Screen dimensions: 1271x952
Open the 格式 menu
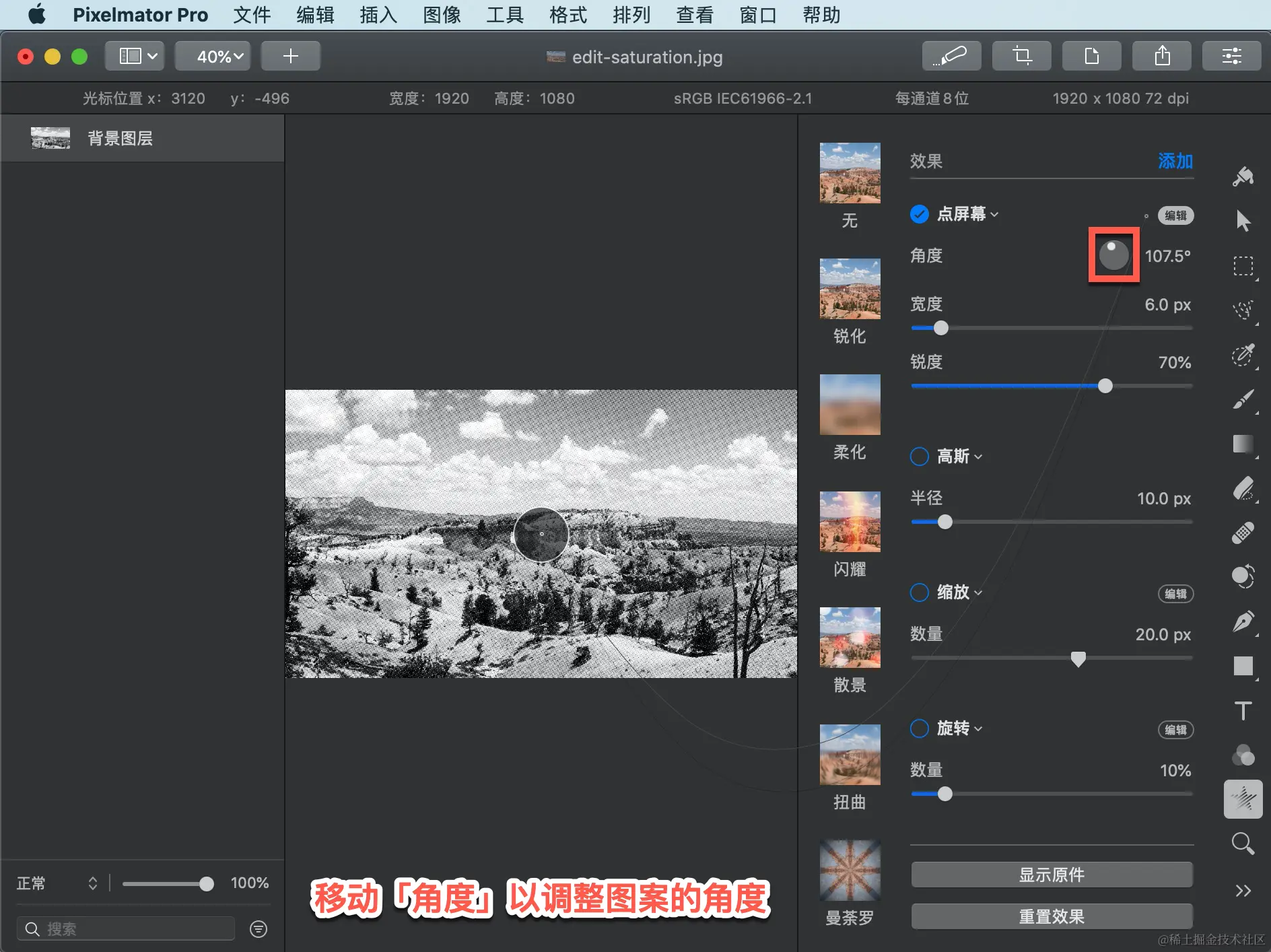coord(568,15)
